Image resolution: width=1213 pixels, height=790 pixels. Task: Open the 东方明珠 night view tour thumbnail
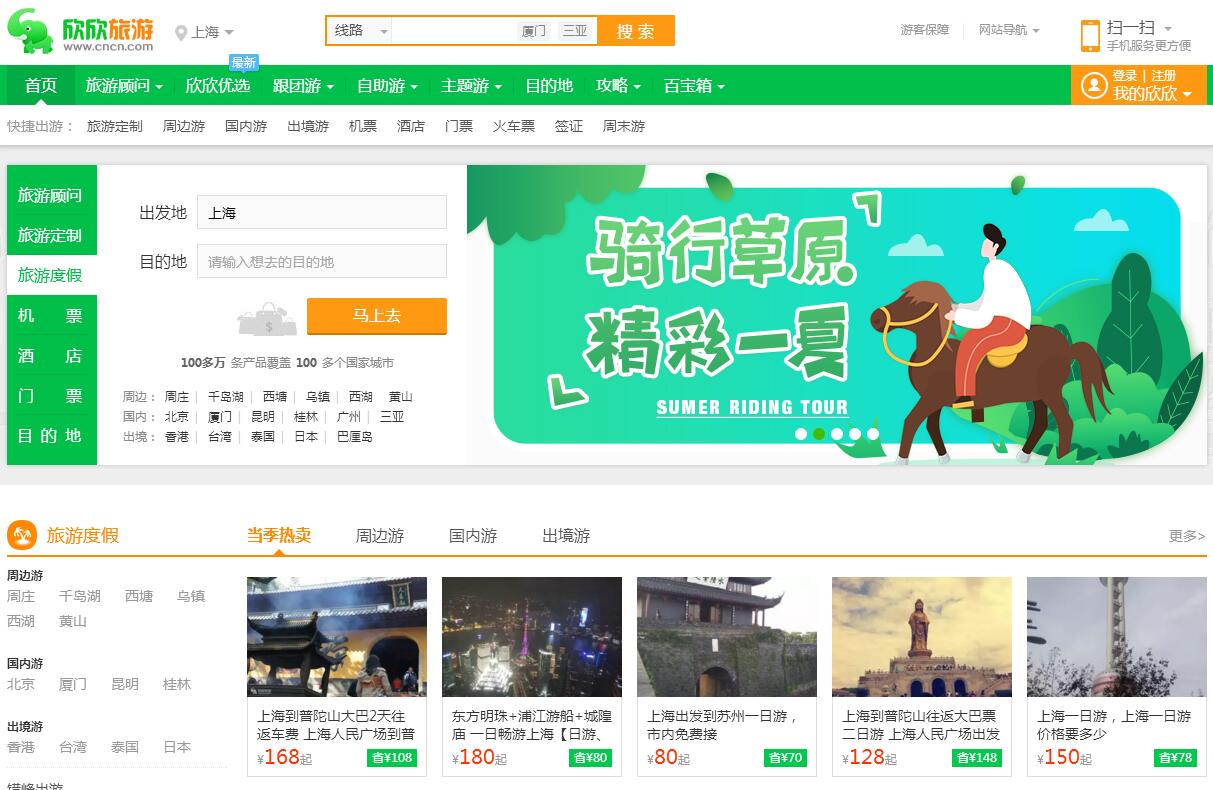[532, 637]
